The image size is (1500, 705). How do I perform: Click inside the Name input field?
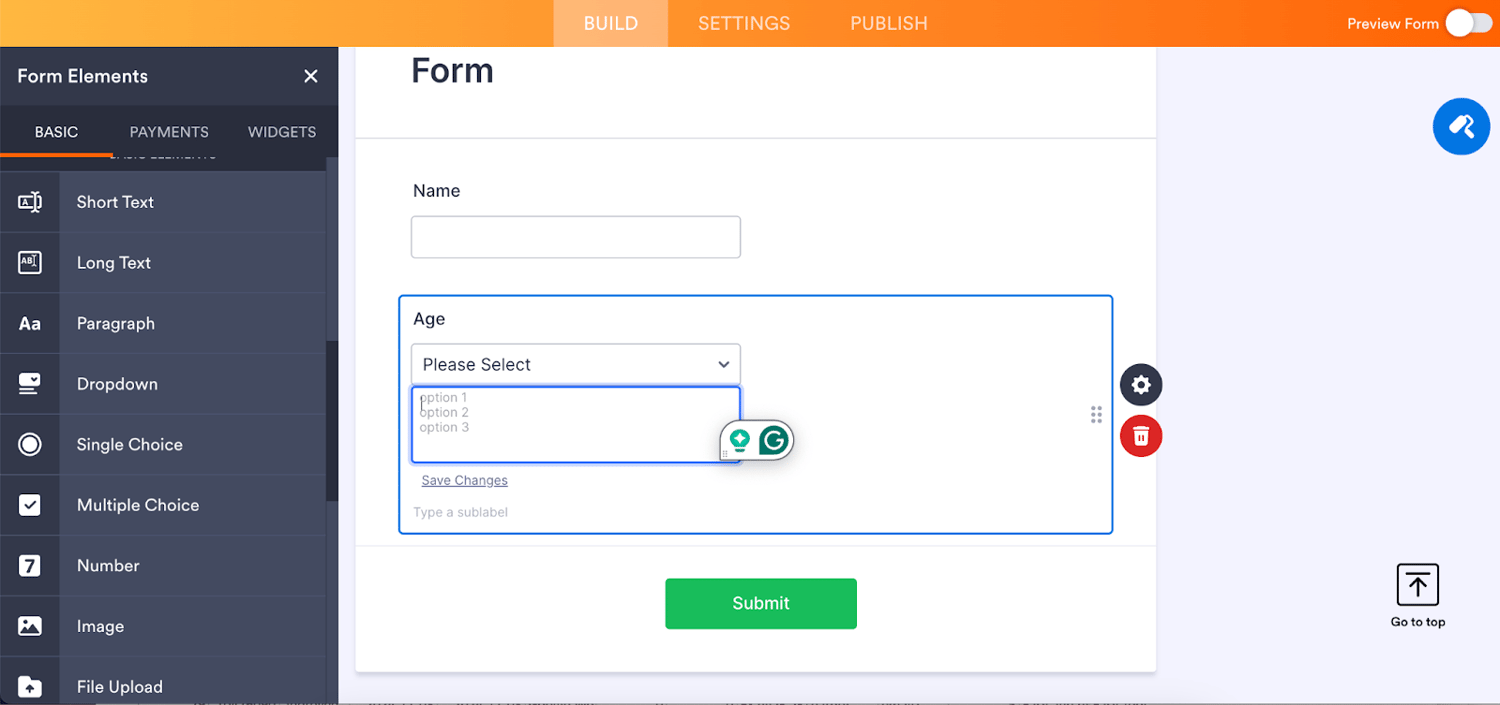575,236
